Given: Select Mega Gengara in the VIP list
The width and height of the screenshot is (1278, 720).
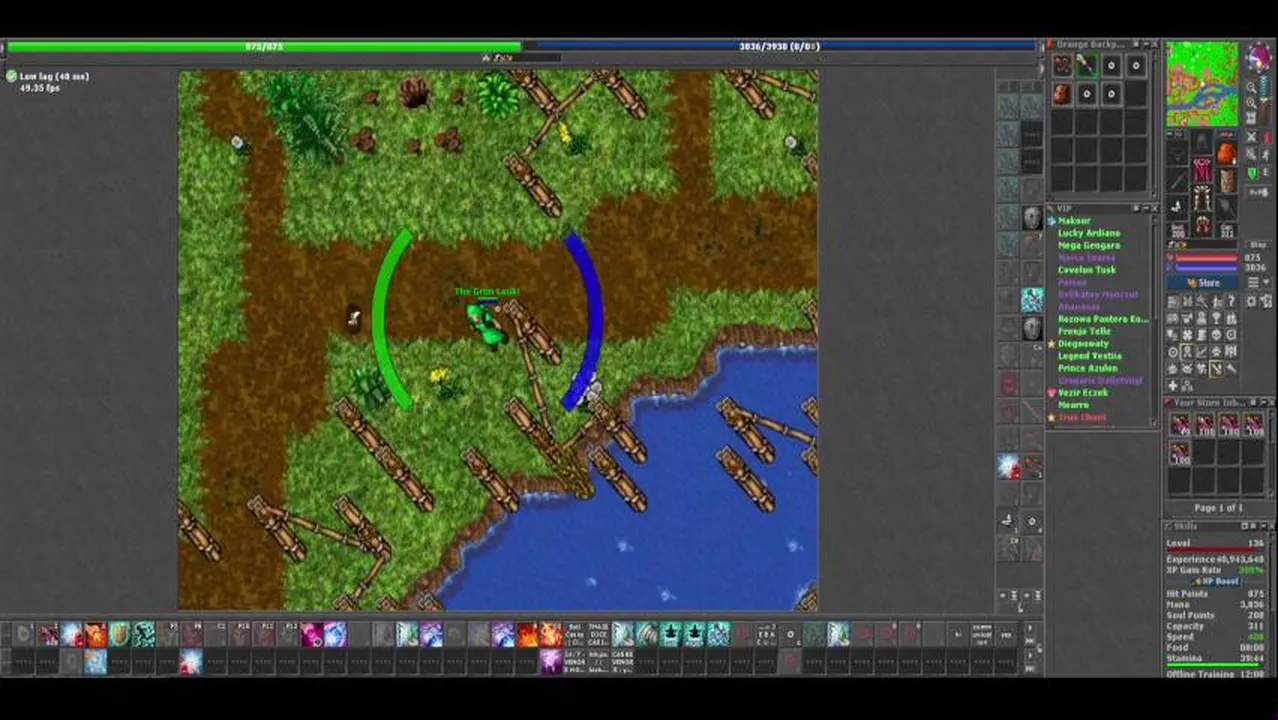Looking at the screenshot, I should point(1089,245).
